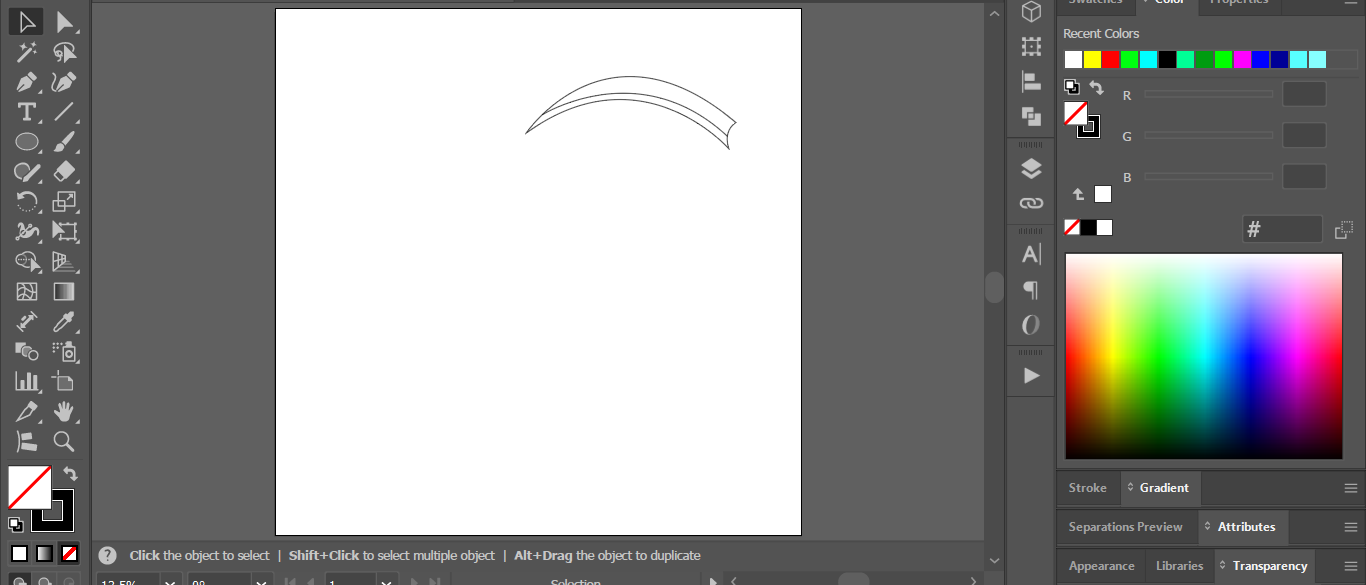Choose the Perspective Grid tool
1366x585 pixels.
tap(65, 262)
